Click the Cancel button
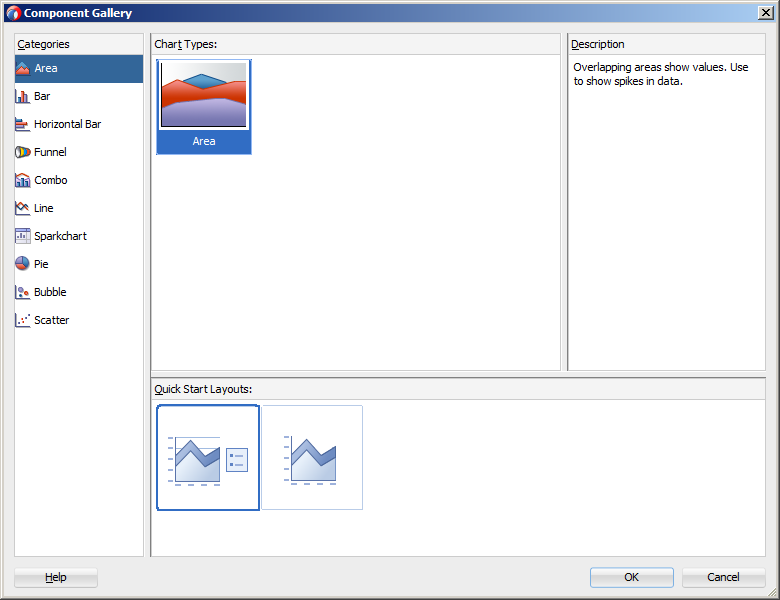Viewport: 780px width, 600px height. (723, 577)
